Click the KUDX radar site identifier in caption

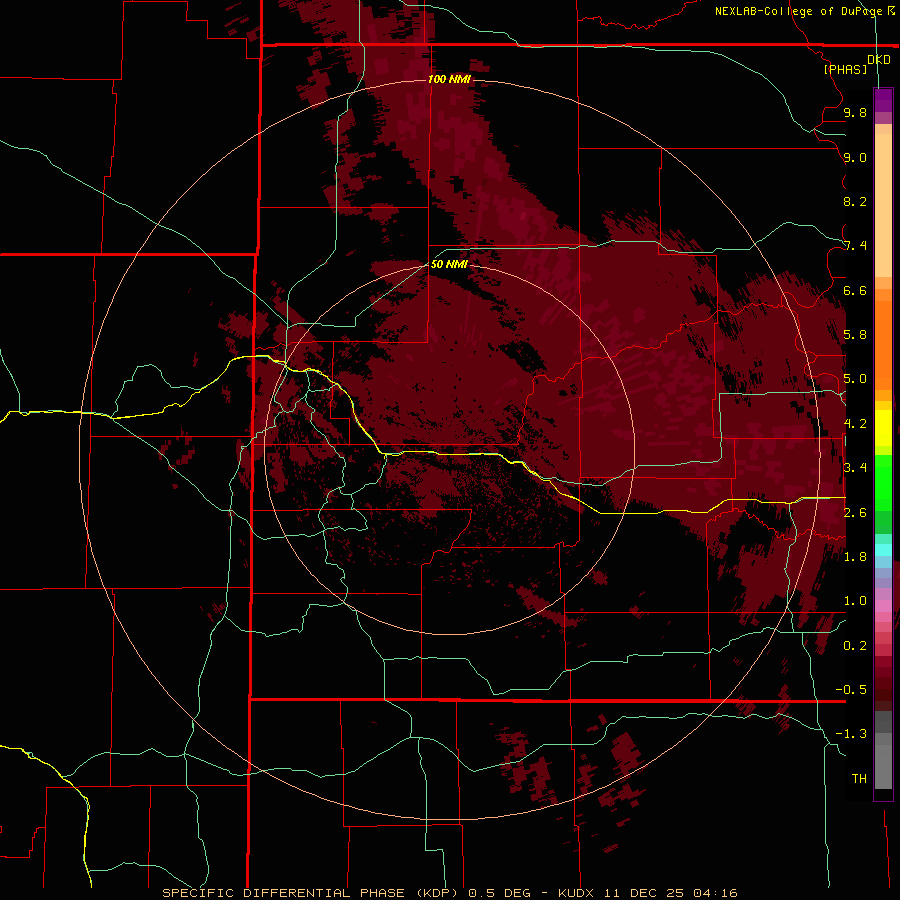[578, 893]
